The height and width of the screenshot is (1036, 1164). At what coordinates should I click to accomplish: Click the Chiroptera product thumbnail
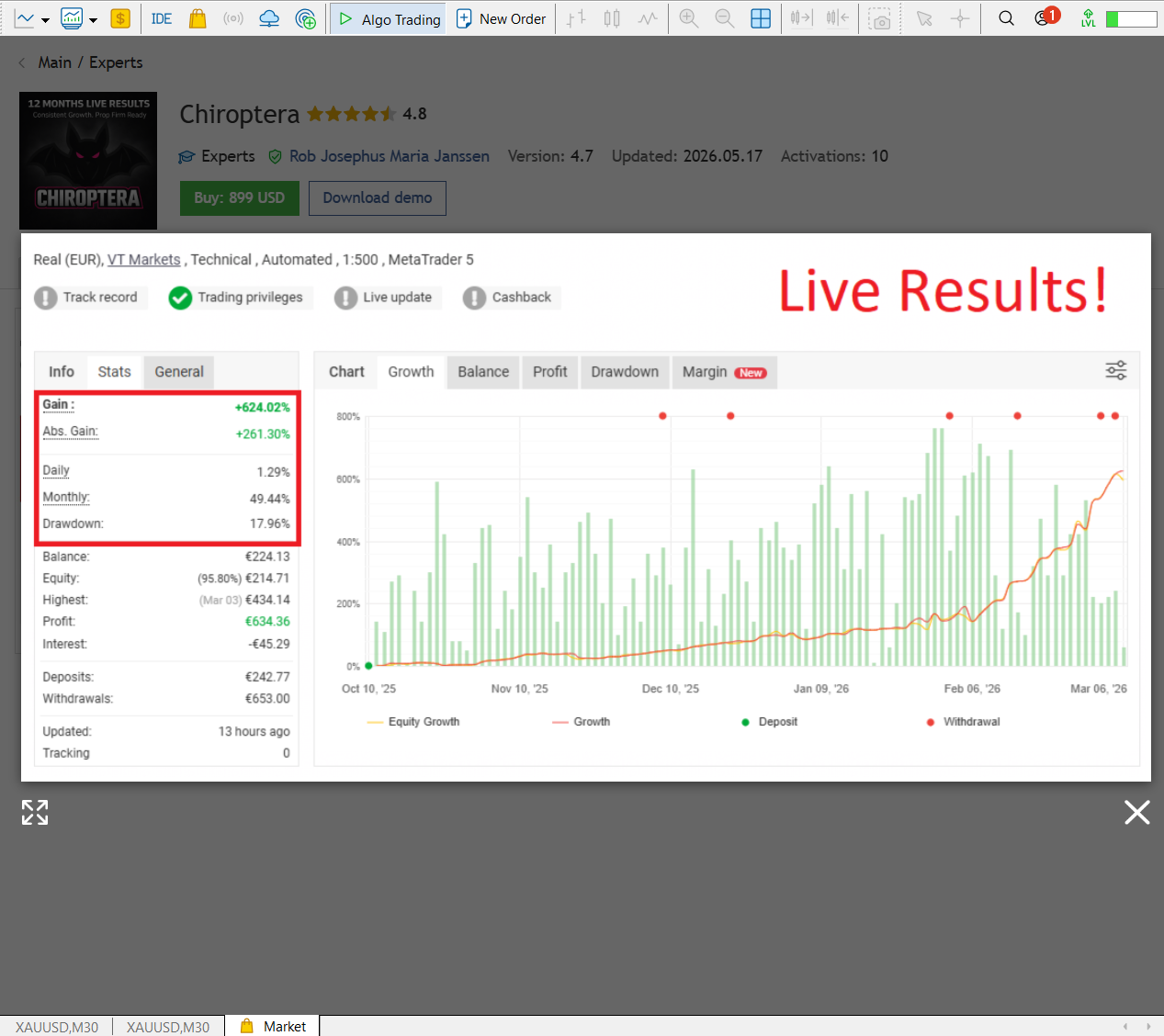(88, 161)
